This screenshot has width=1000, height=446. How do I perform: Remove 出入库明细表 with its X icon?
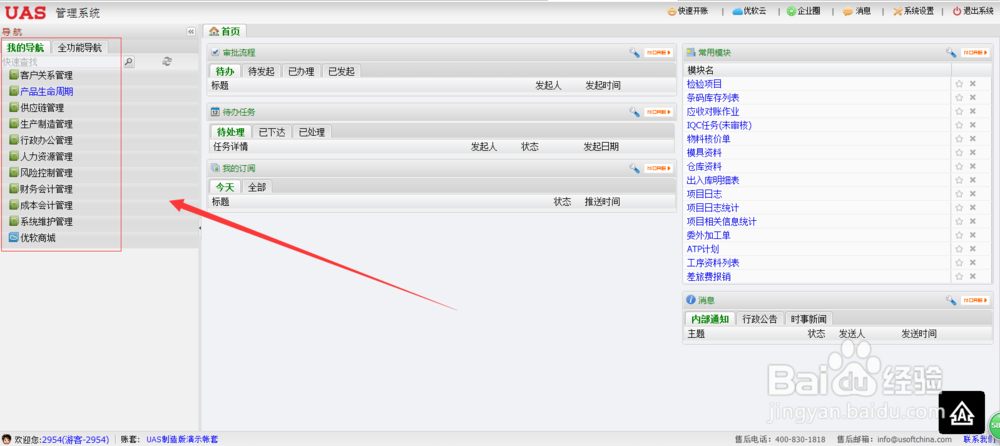click(x=973, y=180)
